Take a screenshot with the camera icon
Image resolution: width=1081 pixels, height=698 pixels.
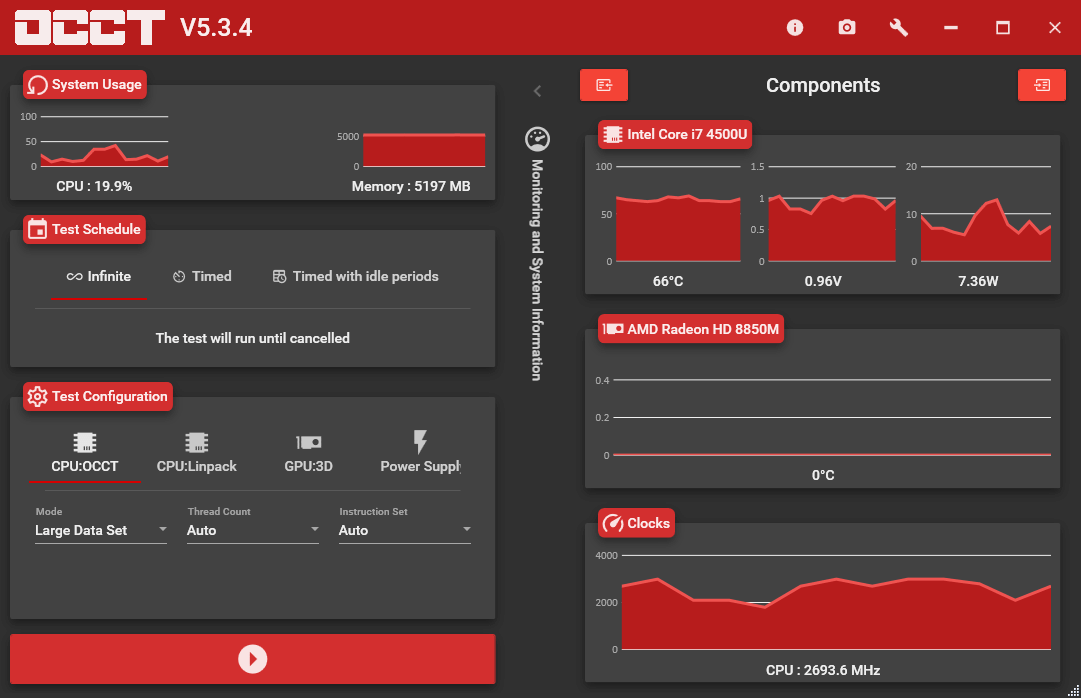[x=847, y=28]
